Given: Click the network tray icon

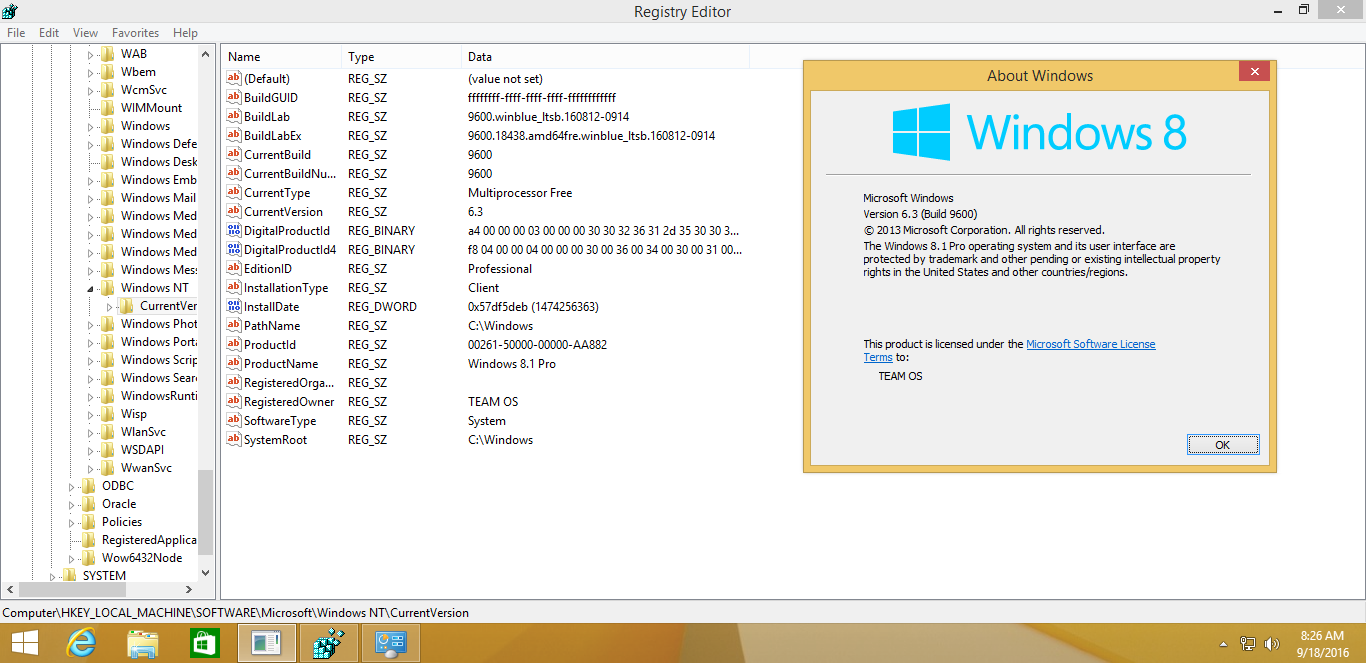Looking at the screenshot, I should [1248, 644].
